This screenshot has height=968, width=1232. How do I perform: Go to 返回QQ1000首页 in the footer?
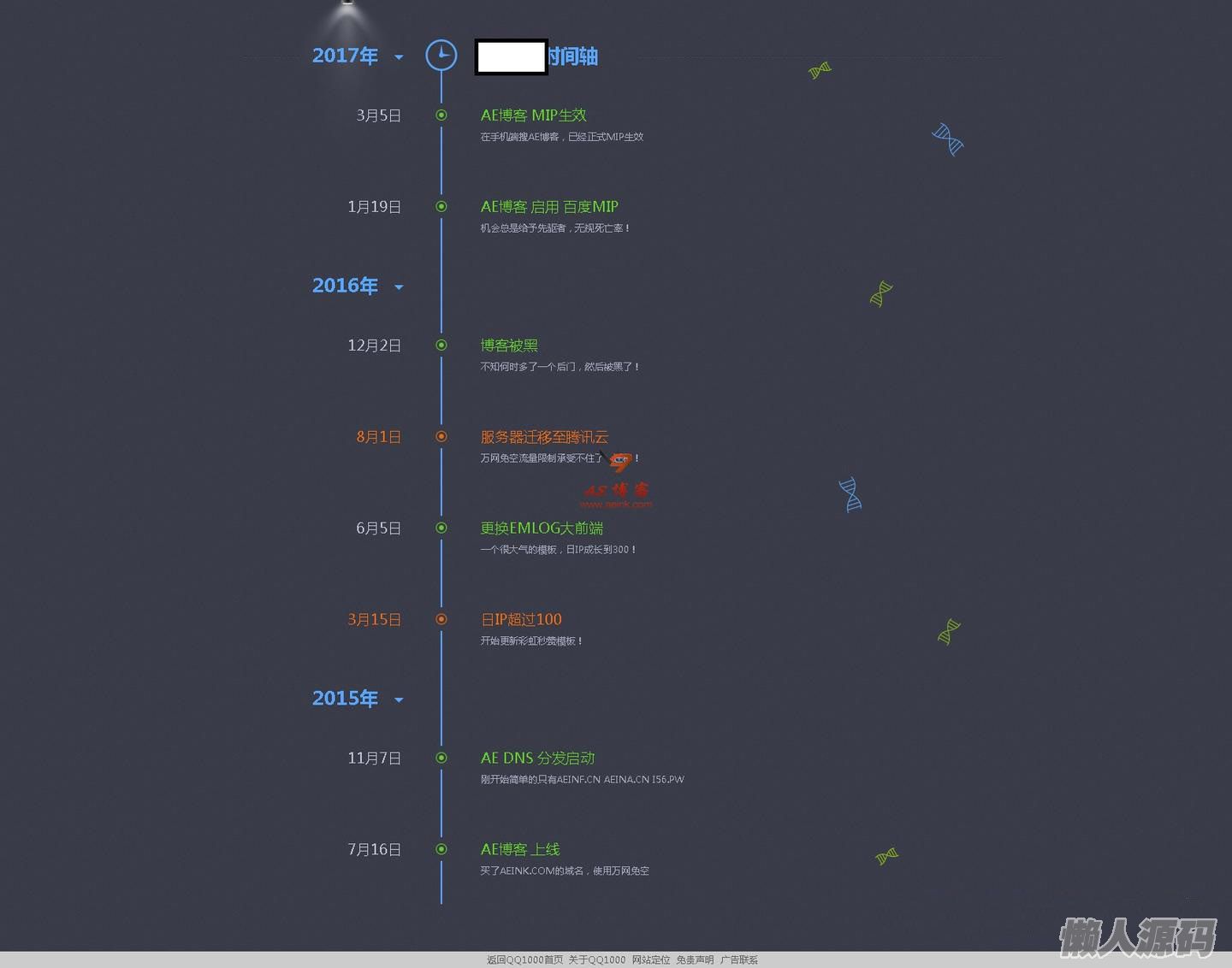point(525,960)
